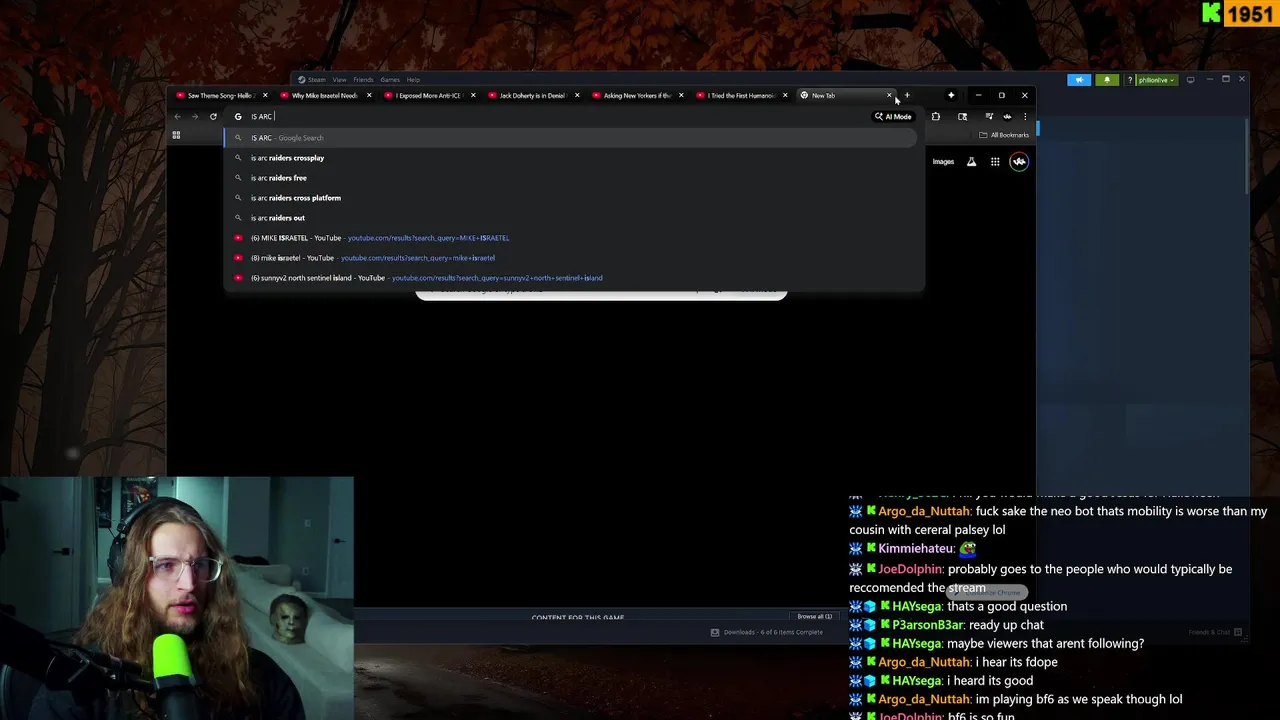The width and height of the screenshot is (1280, 720).
Task: Open the Chrome three-dot menu
Action: (x=1024, y=116)
